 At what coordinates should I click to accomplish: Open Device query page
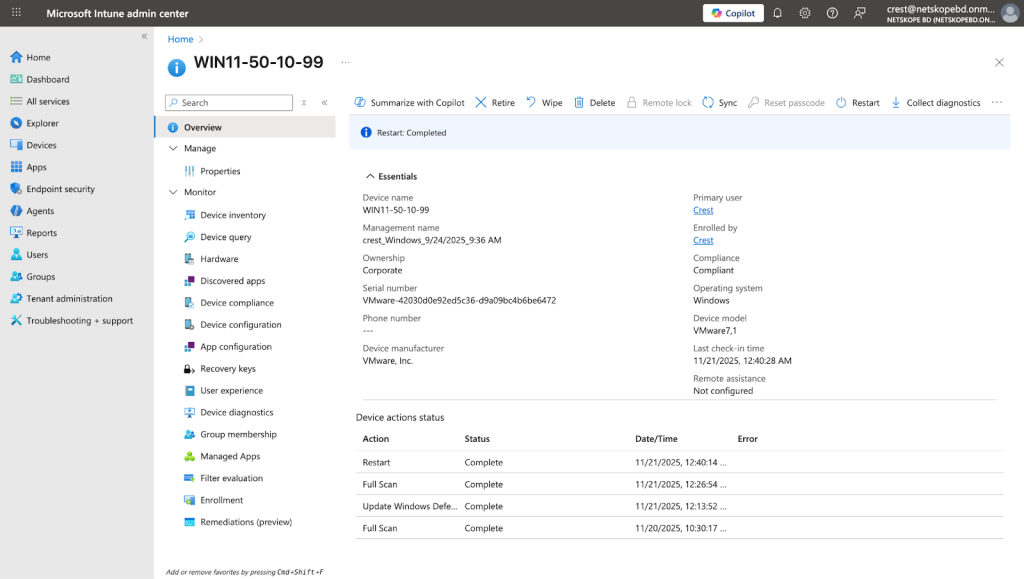[225, 237]
